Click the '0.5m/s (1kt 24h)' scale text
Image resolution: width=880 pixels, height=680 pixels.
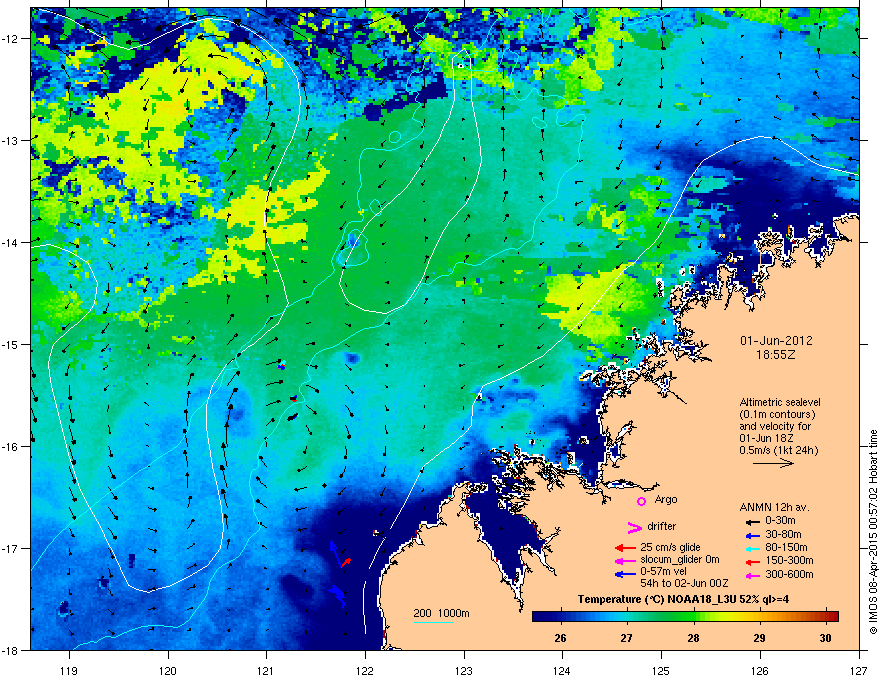pyautogui.click(x=779, y=451)
